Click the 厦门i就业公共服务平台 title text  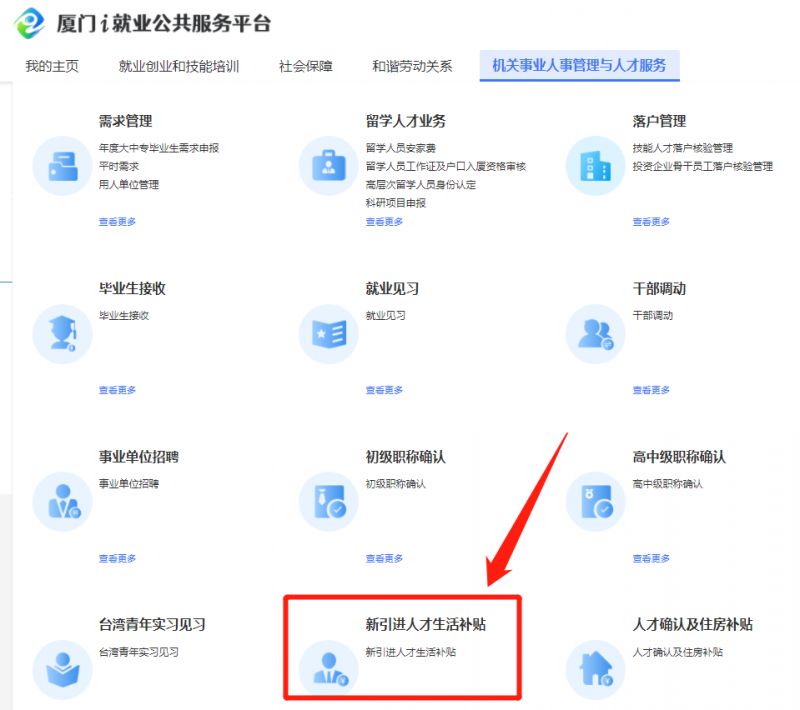click(x=163, y=23)
